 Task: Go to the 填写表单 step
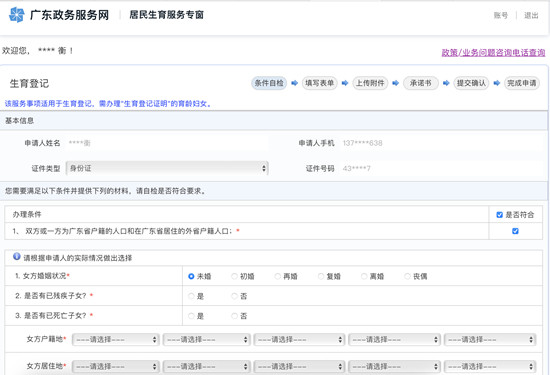[x=320, y=83]
